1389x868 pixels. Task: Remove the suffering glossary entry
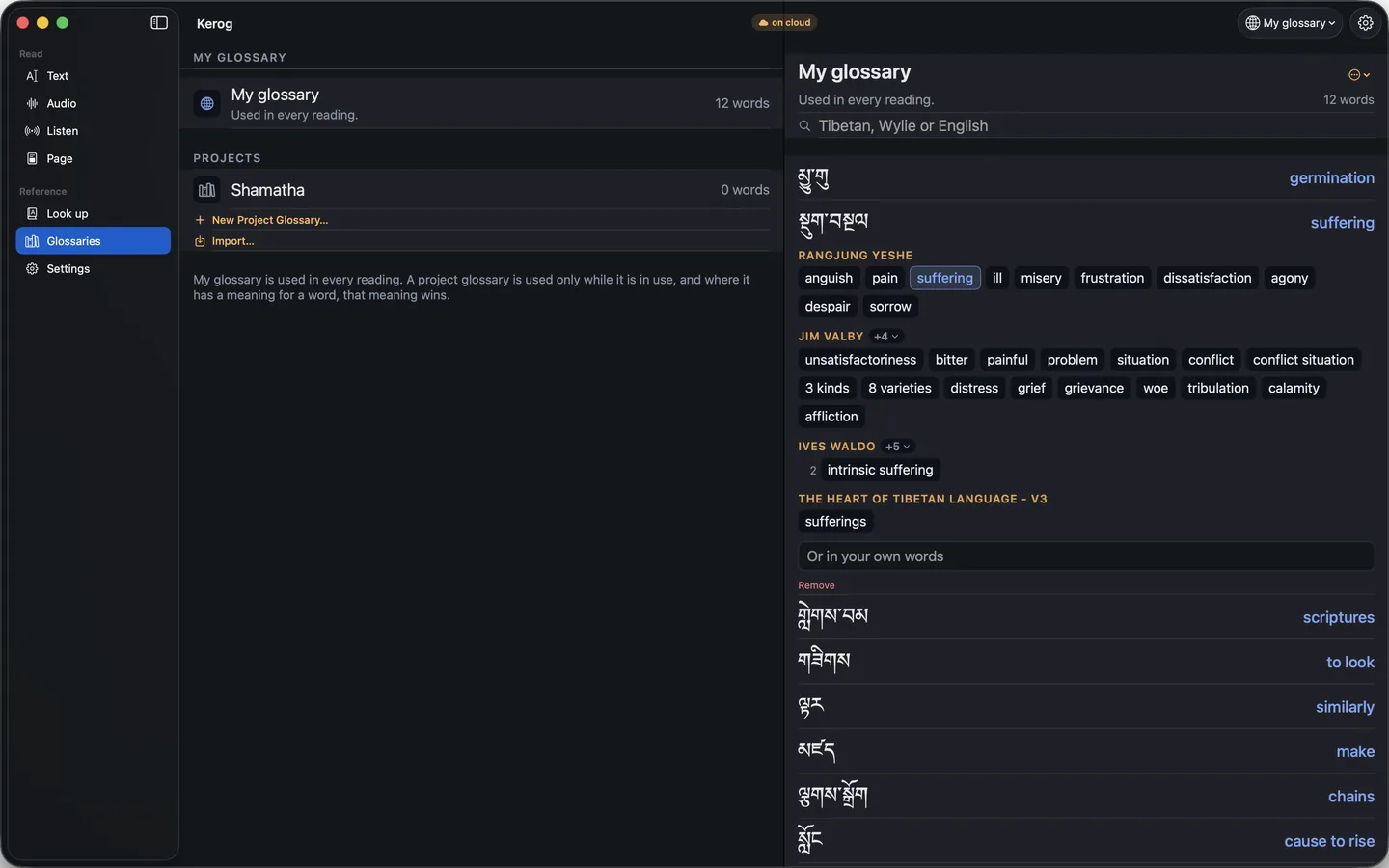[x=816, y=585]
